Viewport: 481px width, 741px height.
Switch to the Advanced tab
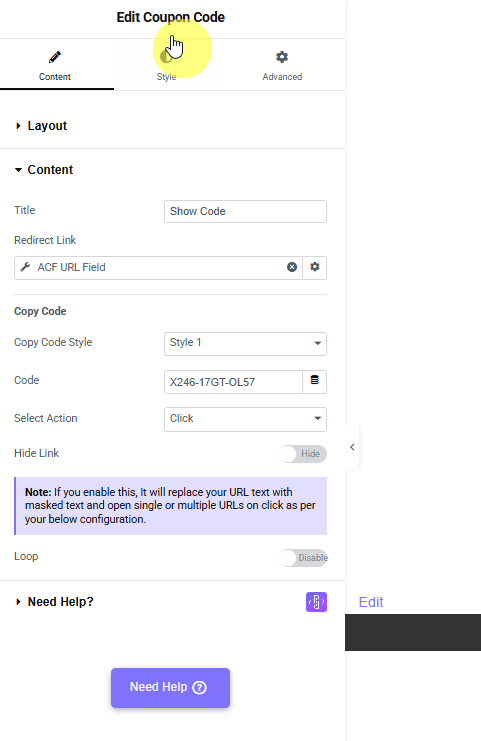[x=282, y=65]
